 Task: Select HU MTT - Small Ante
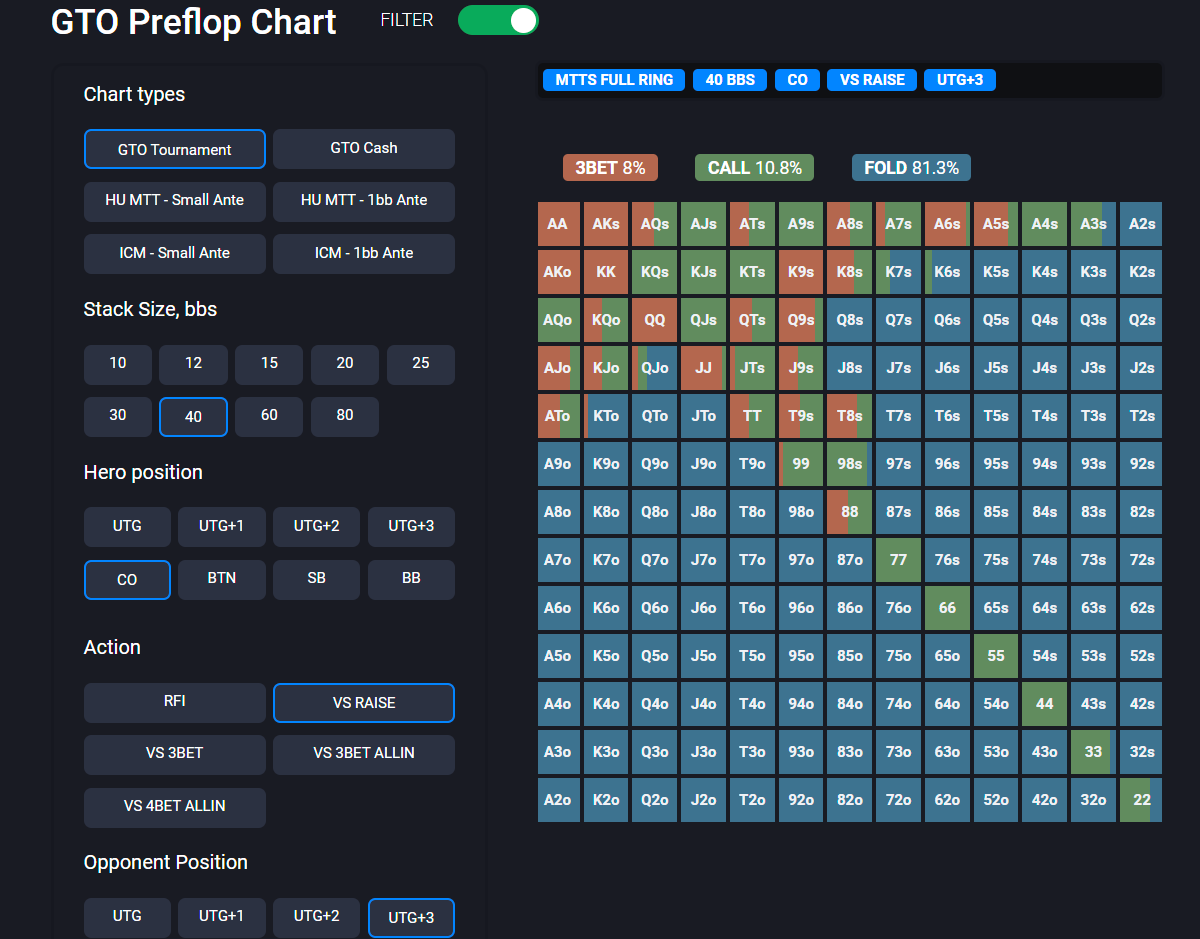click(x=175, y=200)
